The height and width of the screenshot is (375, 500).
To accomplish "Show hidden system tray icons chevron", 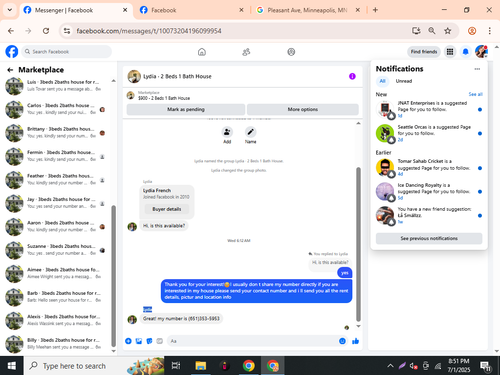I will pyautogui.click(x=390, y=366).
